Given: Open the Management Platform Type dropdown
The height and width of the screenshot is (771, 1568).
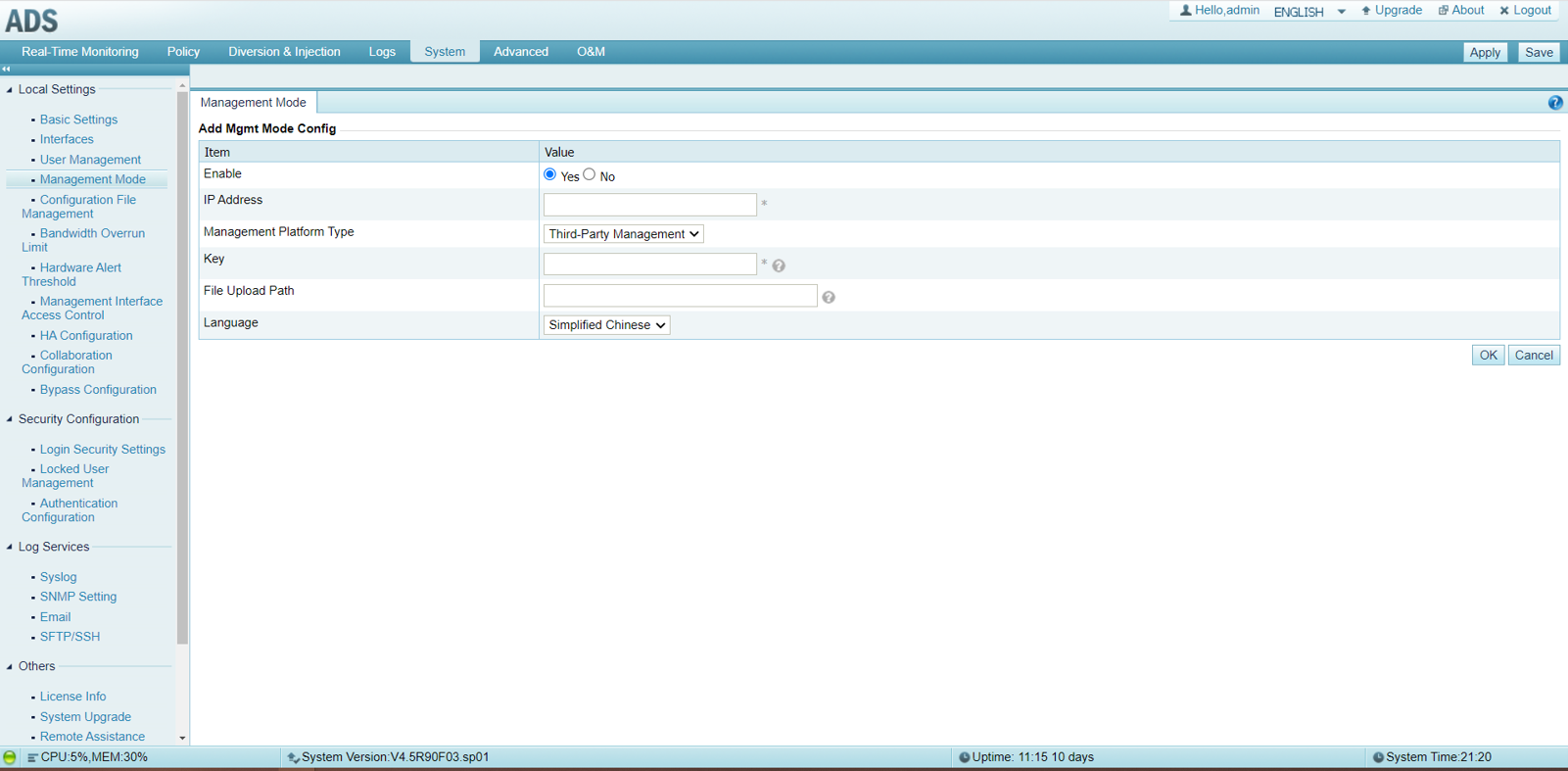Looking at the screenshot, I should pyautogui.click(x=623, y=234).
